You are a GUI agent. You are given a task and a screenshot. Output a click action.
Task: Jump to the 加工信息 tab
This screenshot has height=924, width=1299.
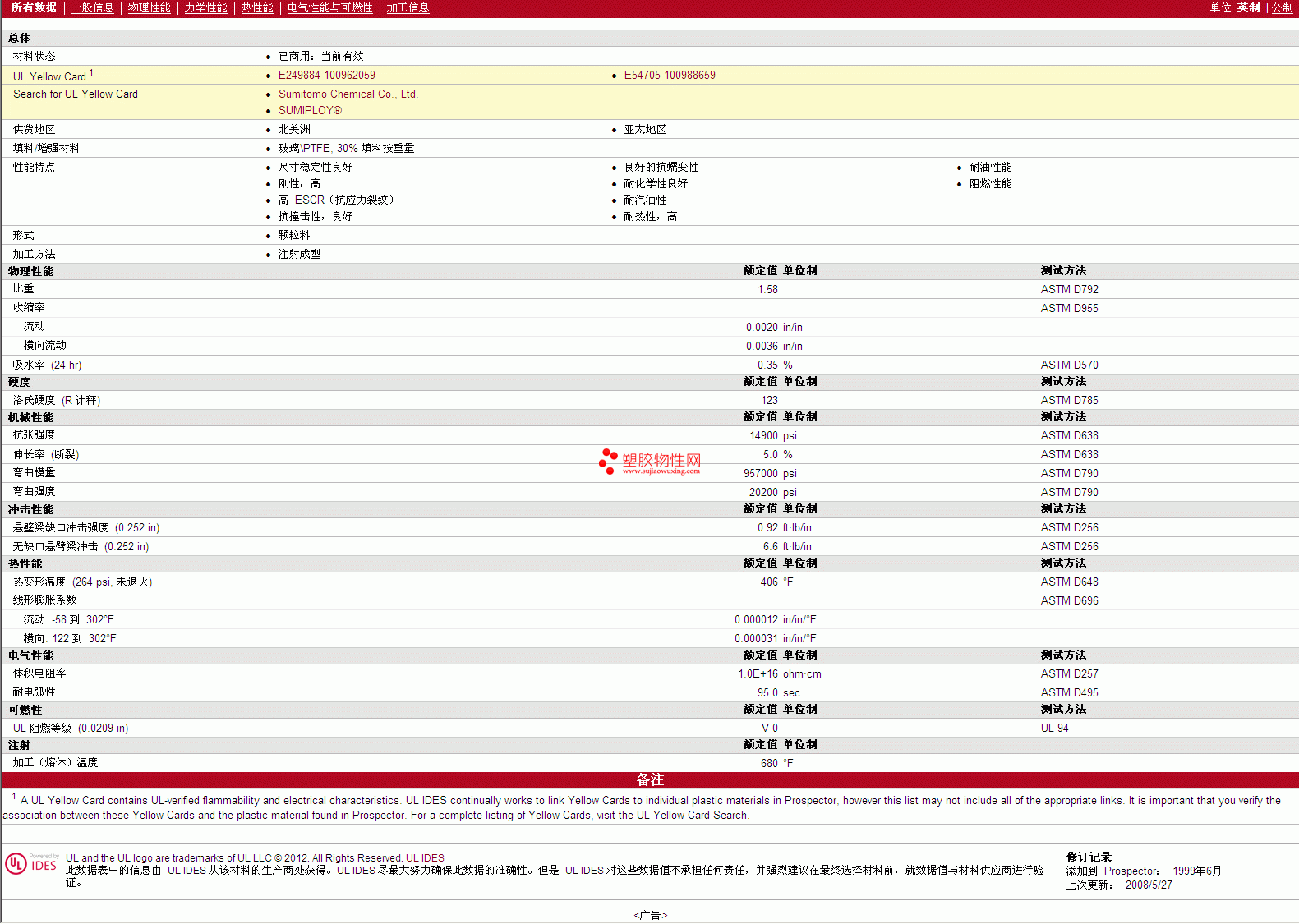tap(408, 8)
